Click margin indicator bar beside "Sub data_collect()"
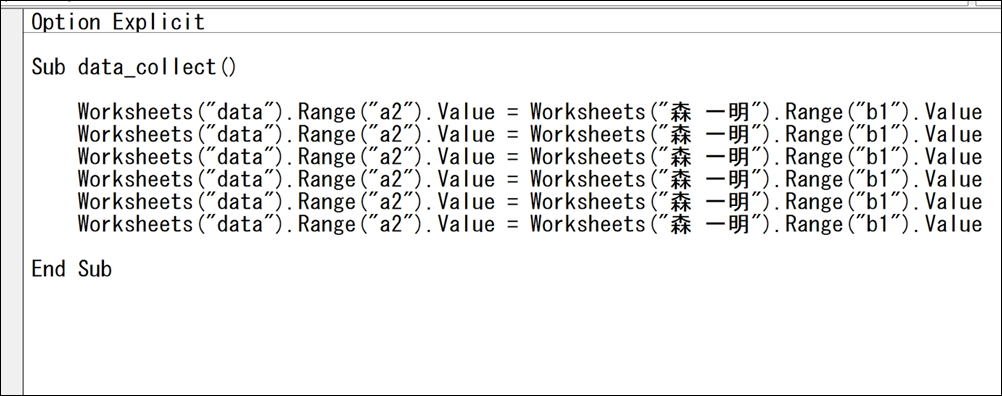Screen dimensions: 1002x396 click(12, 66)
